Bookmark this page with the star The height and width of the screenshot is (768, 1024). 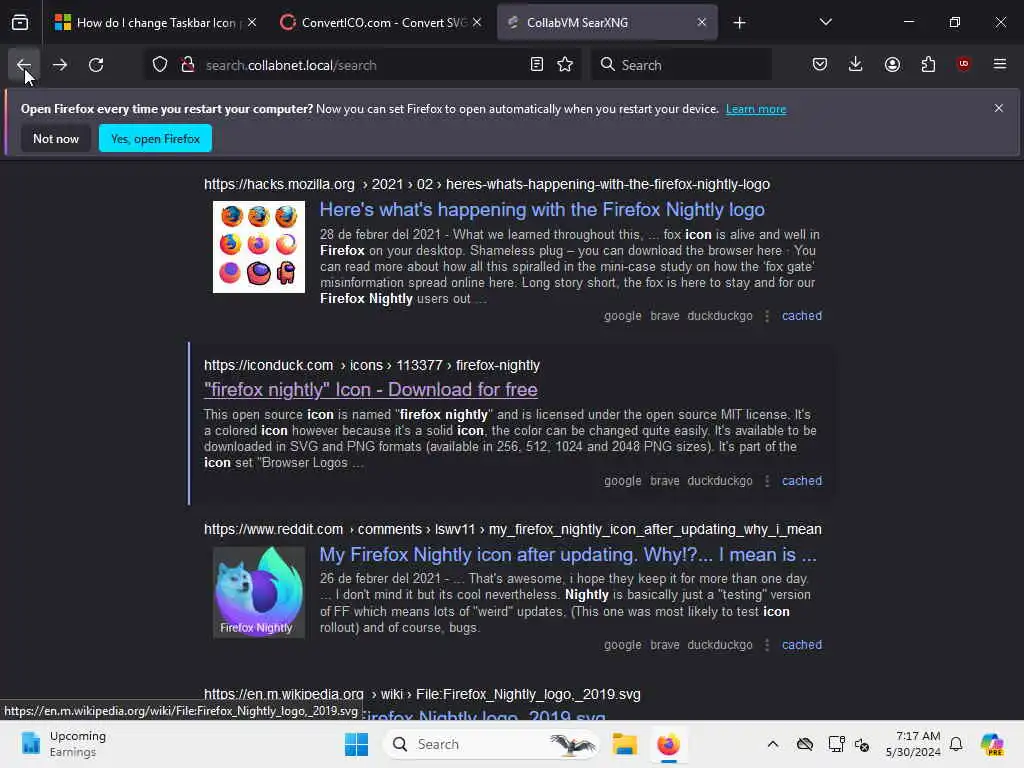[x=565, y=65]
